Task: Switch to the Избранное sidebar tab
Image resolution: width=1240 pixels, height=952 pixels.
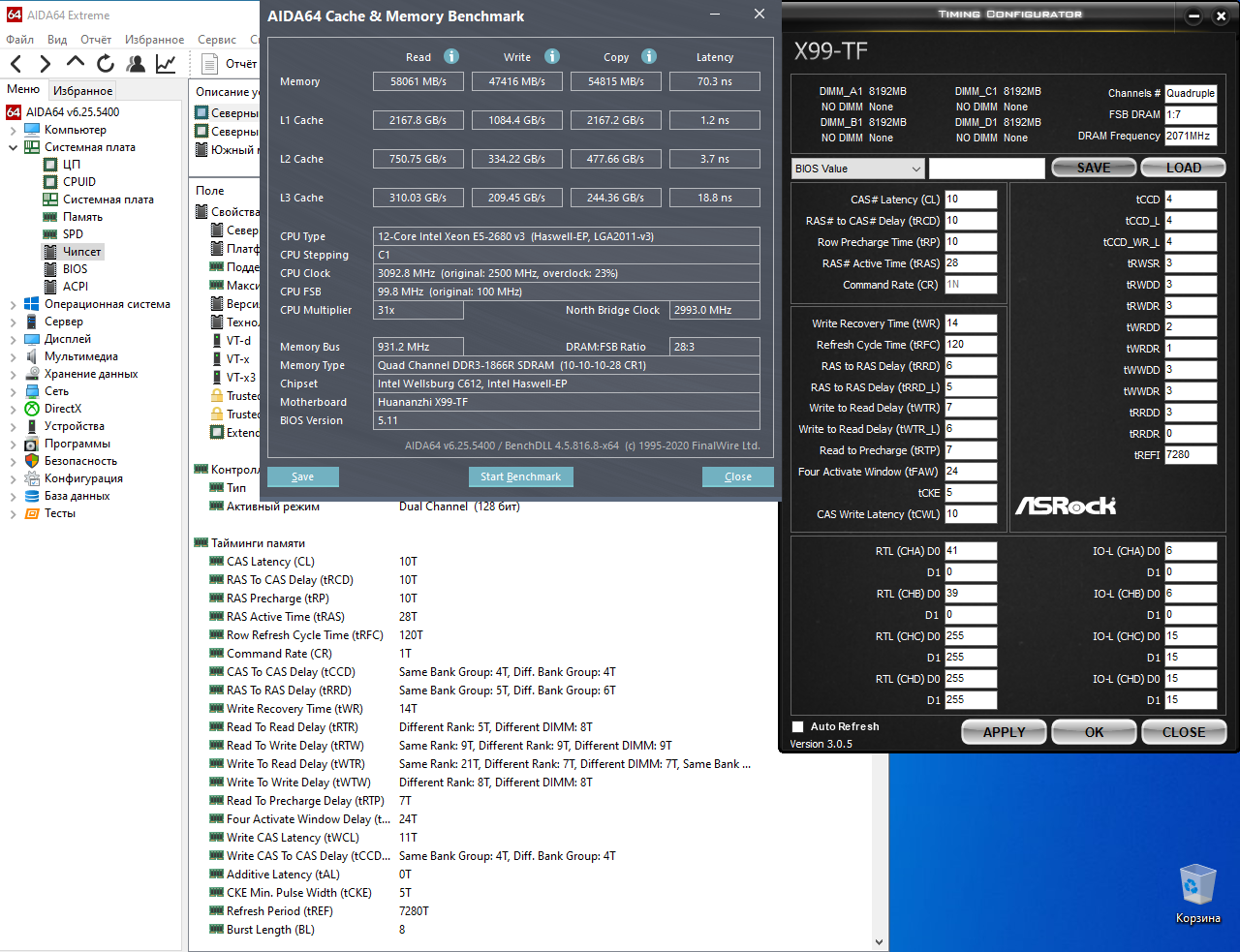Action: click(83, 90)
